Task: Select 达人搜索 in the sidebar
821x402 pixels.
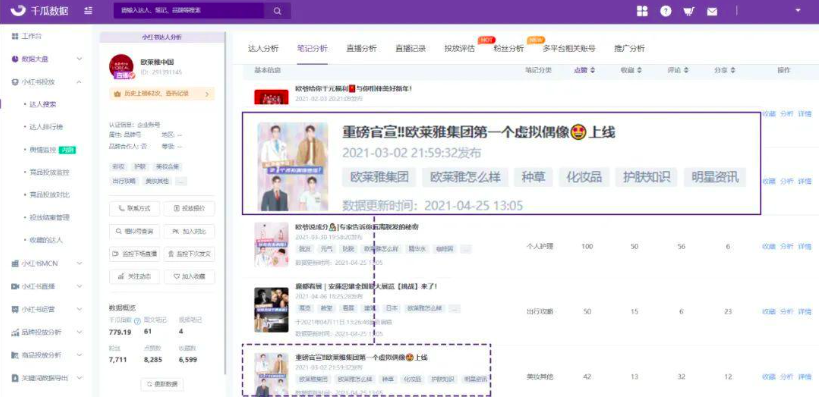Action: click(x=43, y=104)
